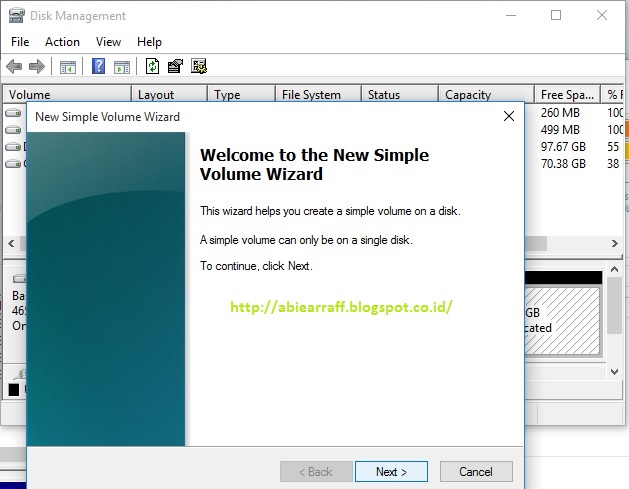Open the View menu
629x489 pixels.
(x=108, y=42)
